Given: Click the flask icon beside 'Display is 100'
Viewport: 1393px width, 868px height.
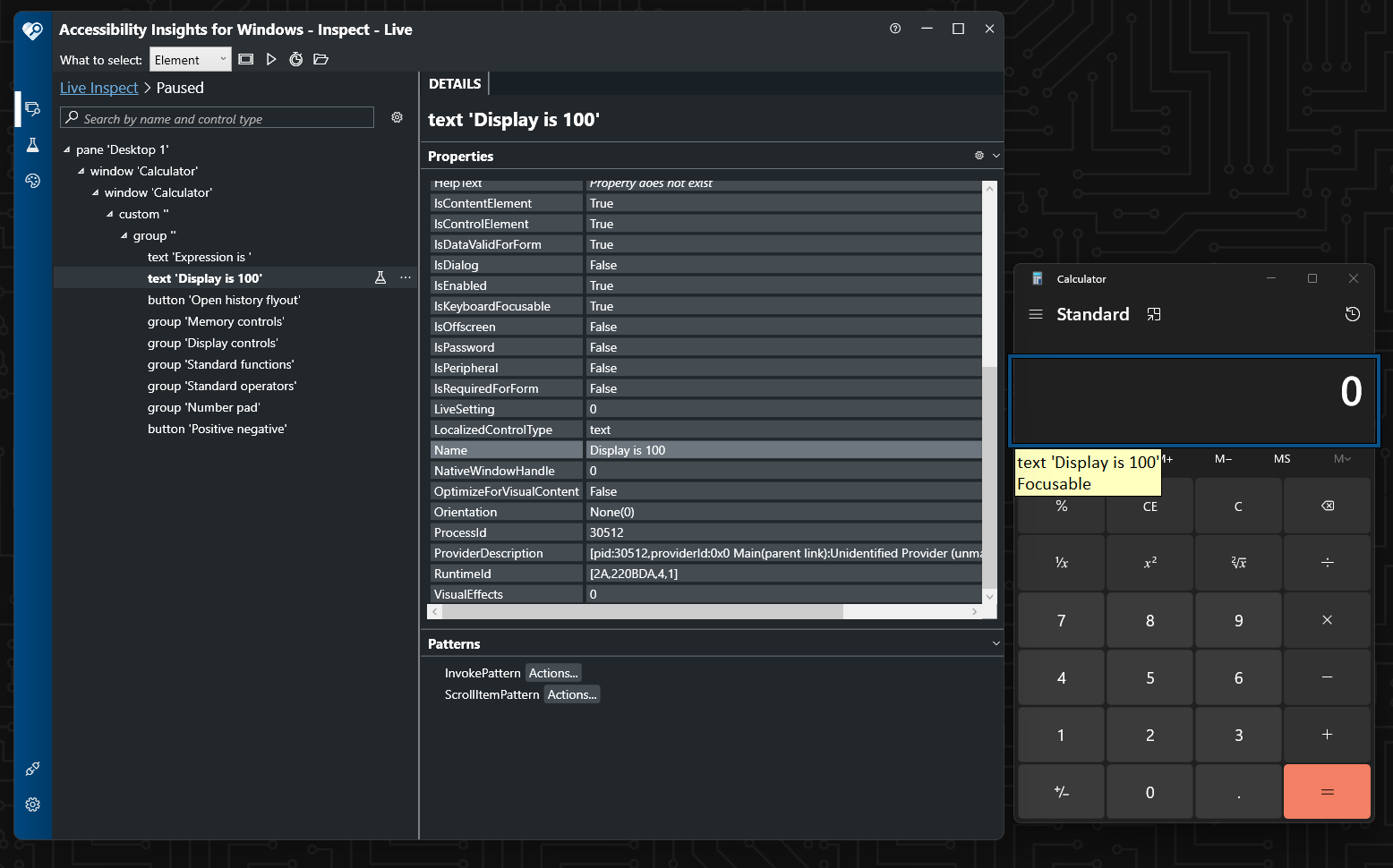Looking at the screenshot, I should [x=380, y=278].
